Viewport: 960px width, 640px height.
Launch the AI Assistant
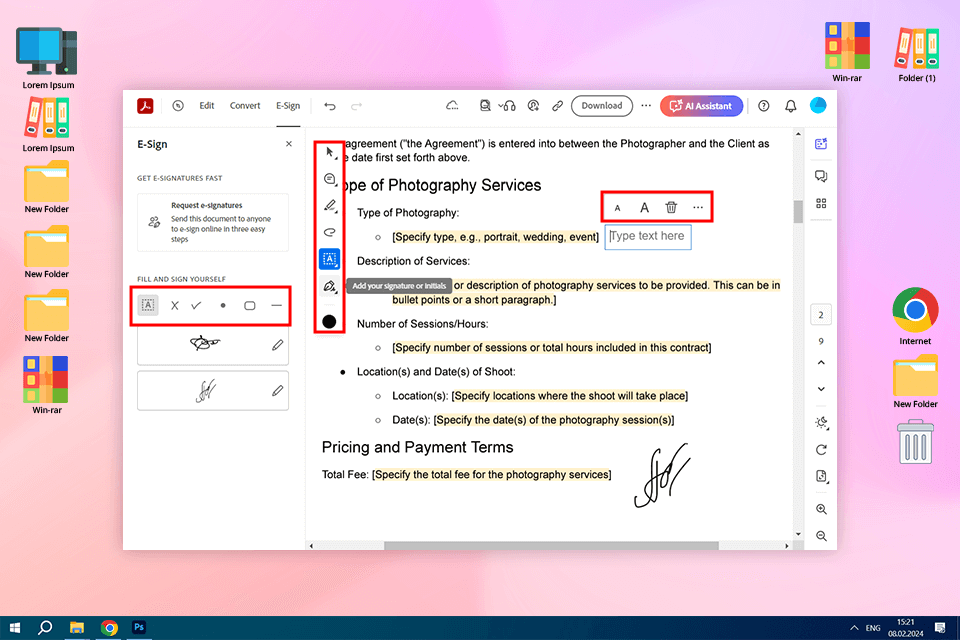coord(702,106)
